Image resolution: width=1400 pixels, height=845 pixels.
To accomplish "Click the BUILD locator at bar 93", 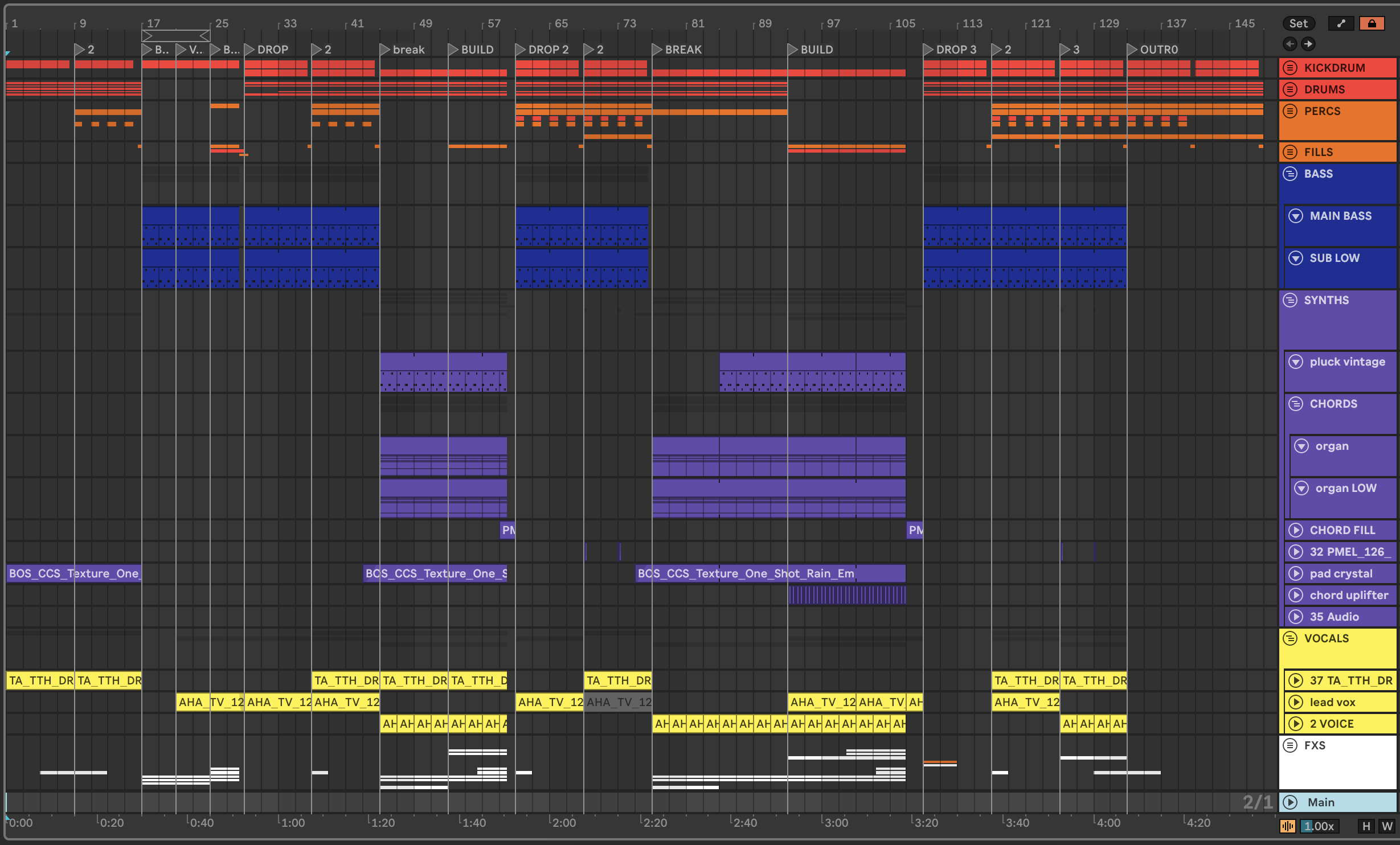I will click(810, 50).
